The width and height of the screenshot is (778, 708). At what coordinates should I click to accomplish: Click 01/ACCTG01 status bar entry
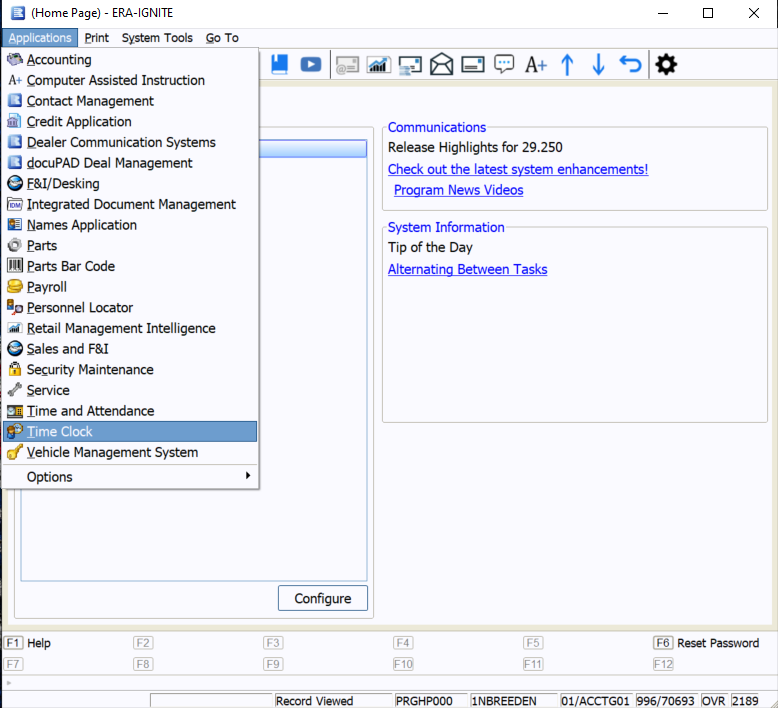(x=595, y=701)
